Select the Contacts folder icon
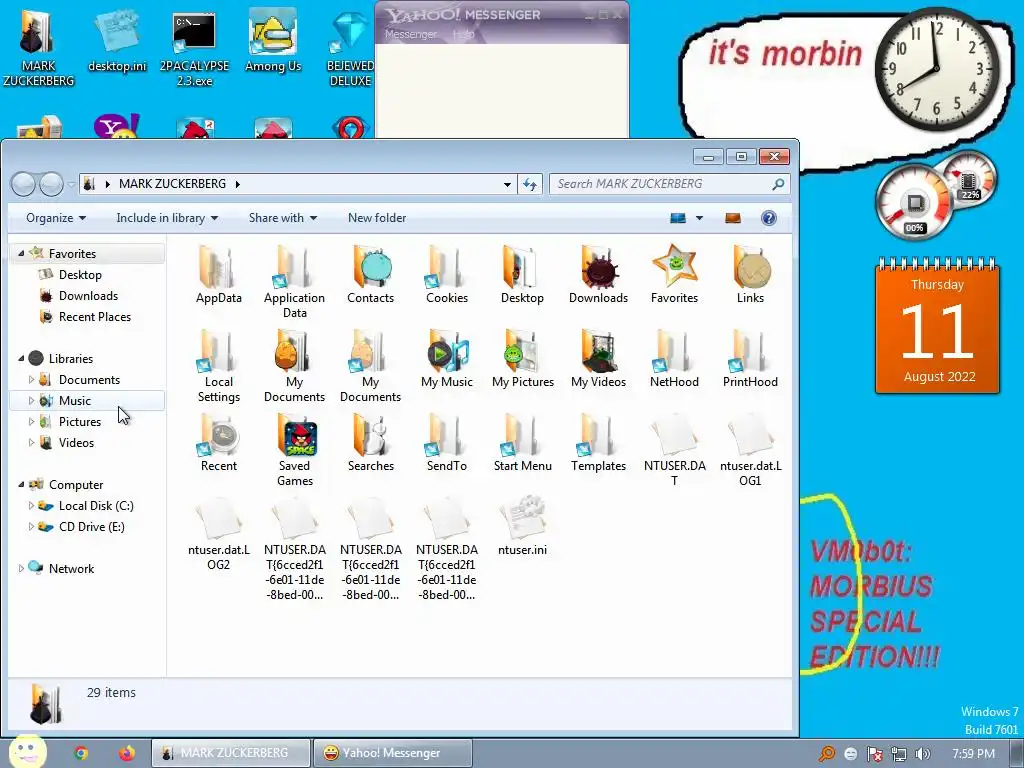Screen dimensions: 1024x768 tap(370, 274)
